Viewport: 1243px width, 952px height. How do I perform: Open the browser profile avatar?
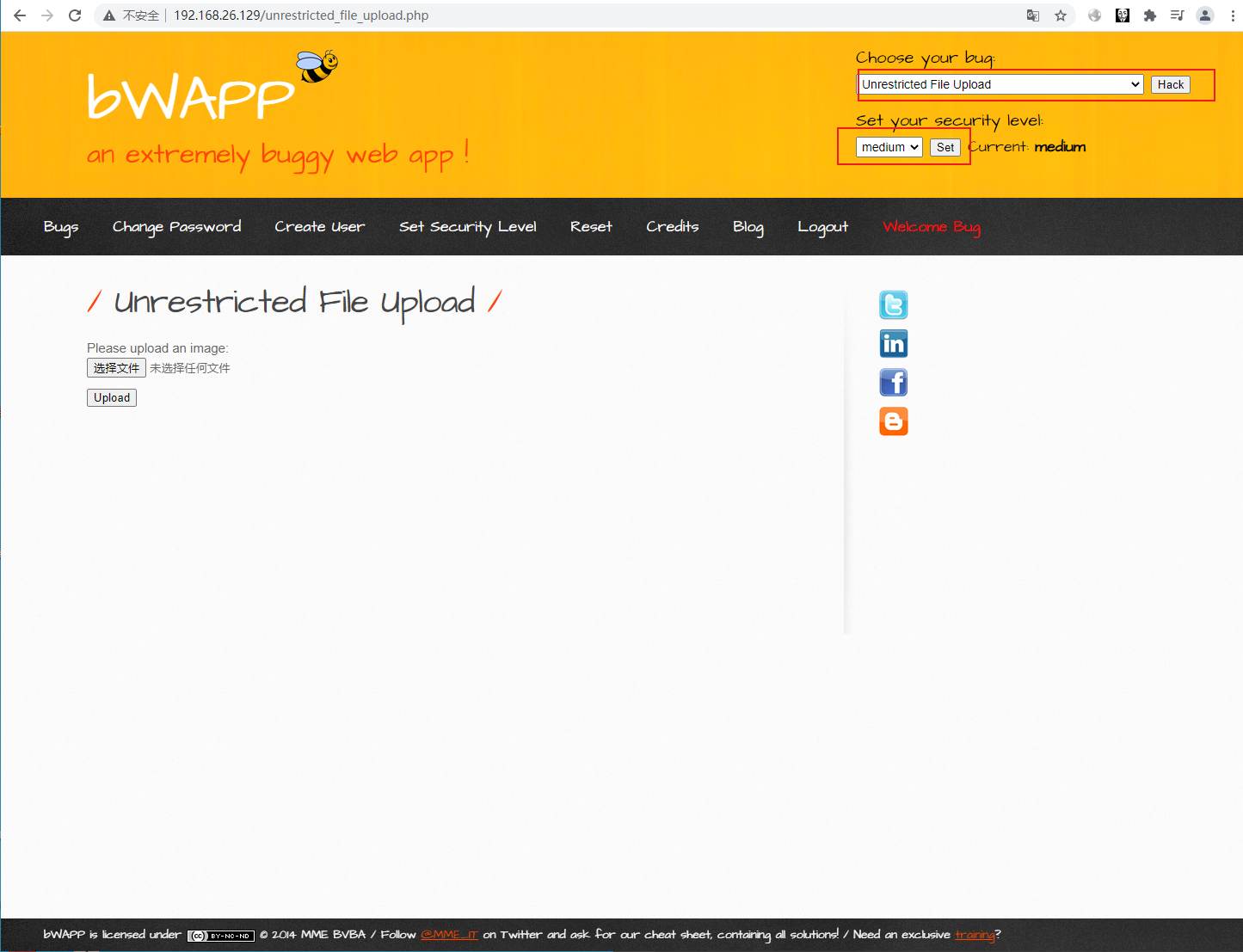1205,15
